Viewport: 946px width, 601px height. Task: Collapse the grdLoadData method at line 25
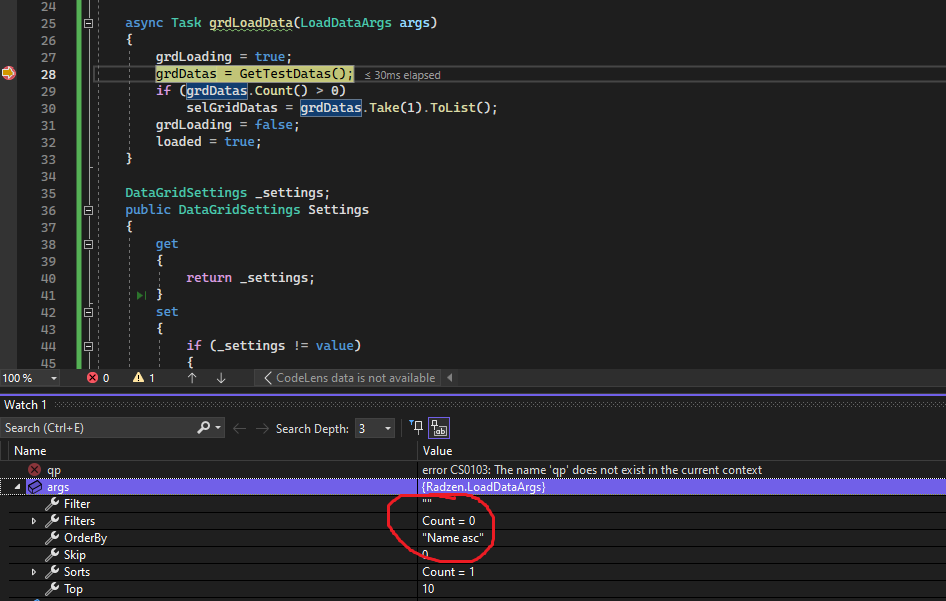coord(88,23)
